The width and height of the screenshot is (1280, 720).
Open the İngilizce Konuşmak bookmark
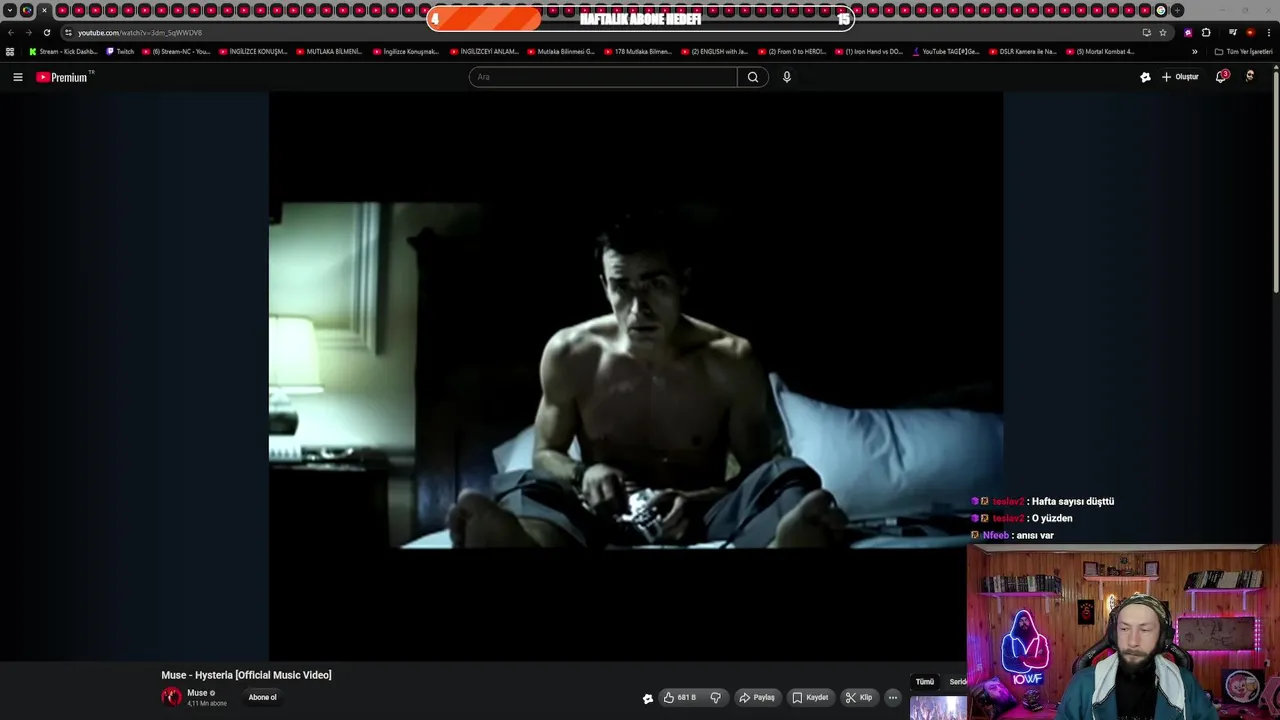point(405,51)
